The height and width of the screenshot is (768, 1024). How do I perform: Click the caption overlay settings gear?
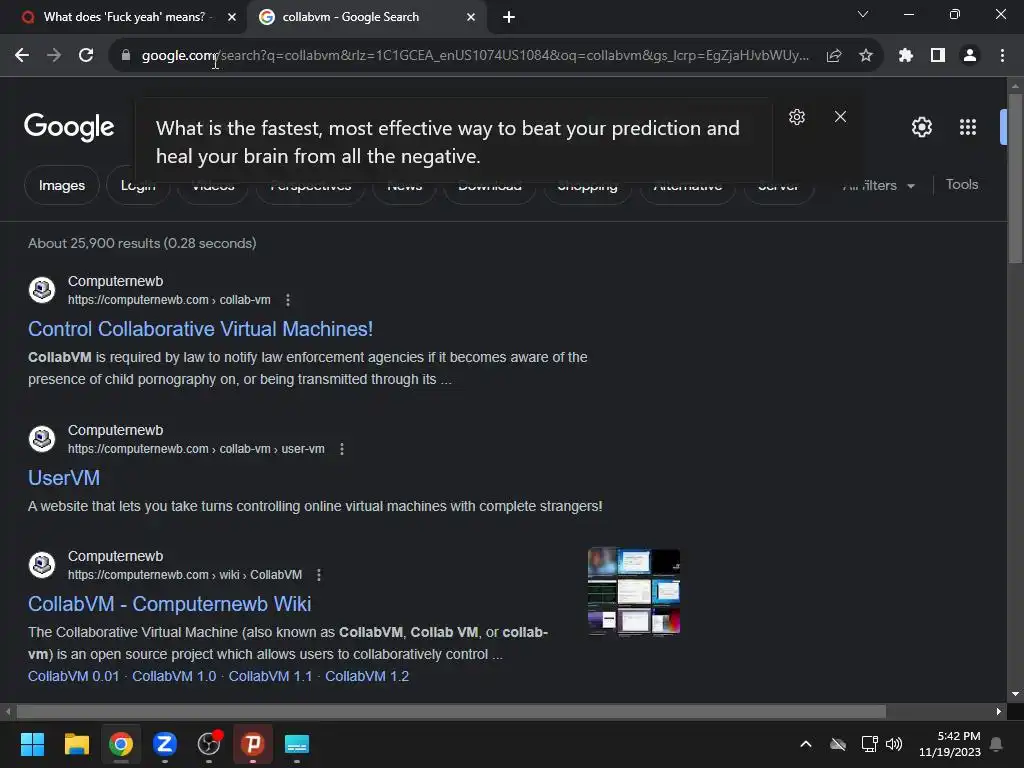click(797, 117)
